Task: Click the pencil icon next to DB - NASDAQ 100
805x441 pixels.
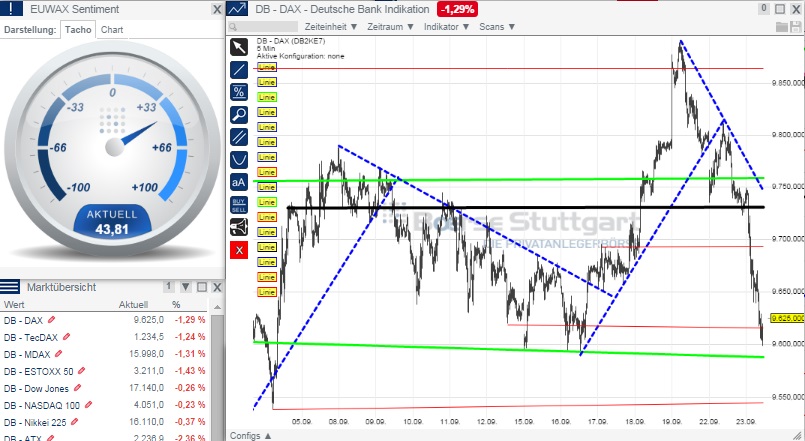Action: tap(88, 405)
